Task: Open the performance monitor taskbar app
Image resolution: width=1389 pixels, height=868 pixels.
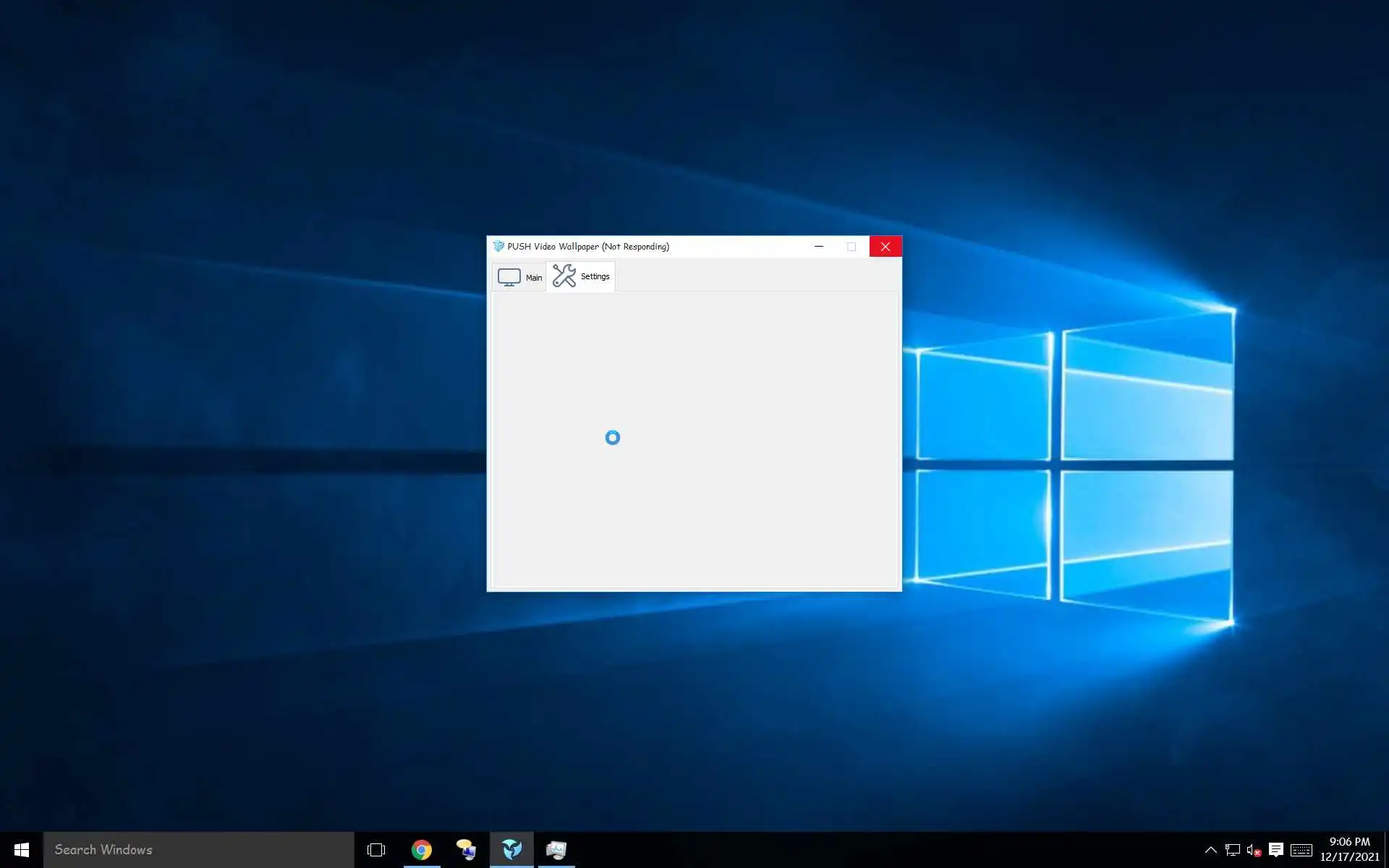Action: pyautogui.click(x=556, y=850)
